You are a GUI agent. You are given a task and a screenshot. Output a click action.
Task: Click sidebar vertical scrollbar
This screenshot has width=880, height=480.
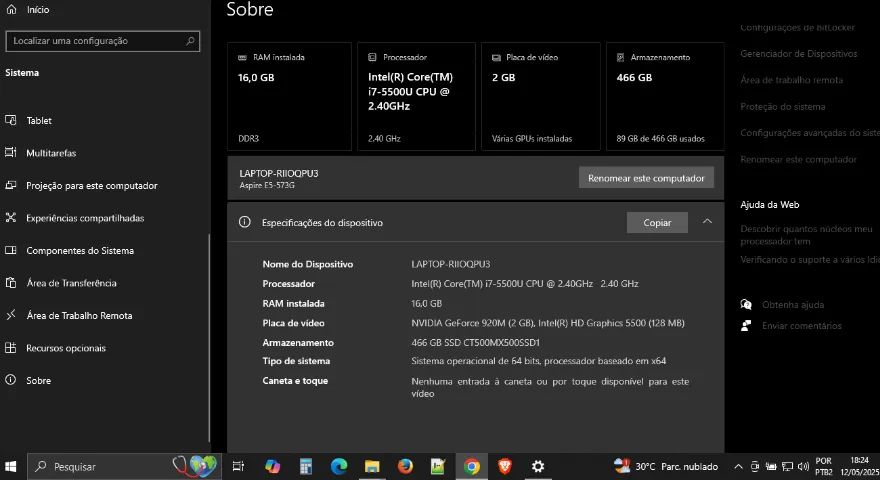pos(209,337)
